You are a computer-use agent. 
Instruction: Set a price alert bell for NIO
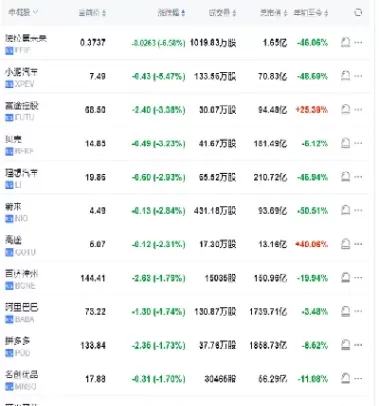346,210
